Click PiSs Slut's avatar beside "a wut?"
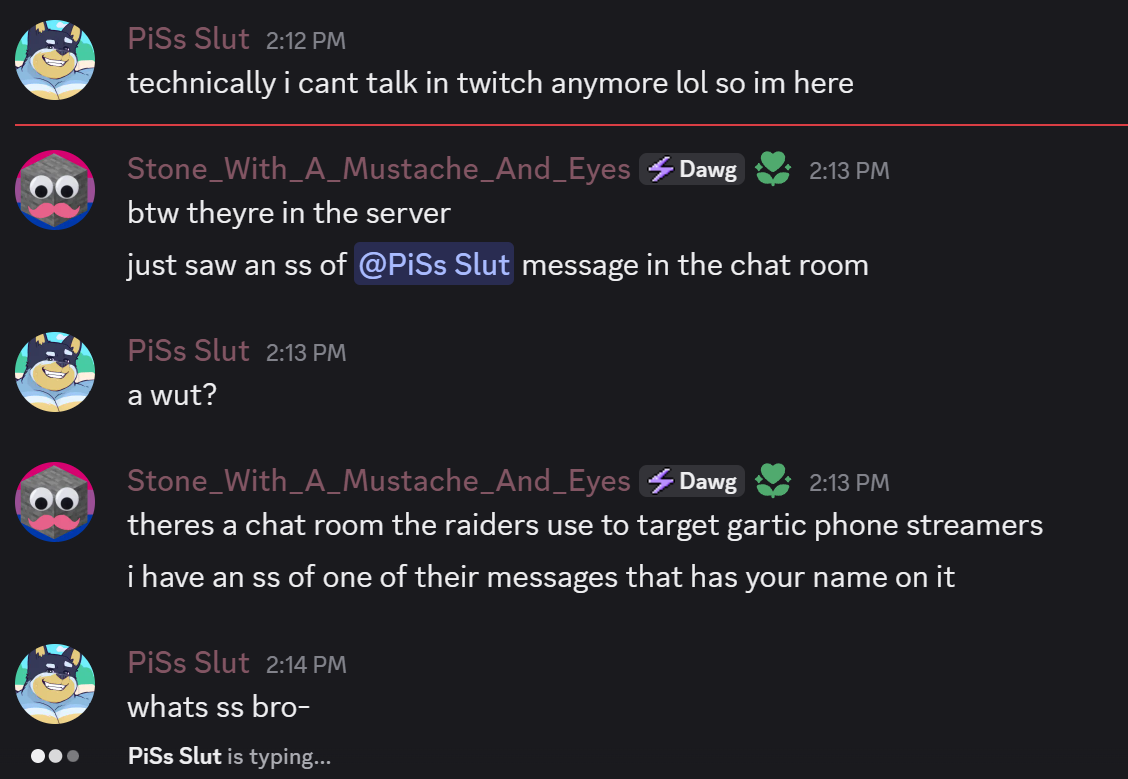1128x779 pixels. [55, 371]
